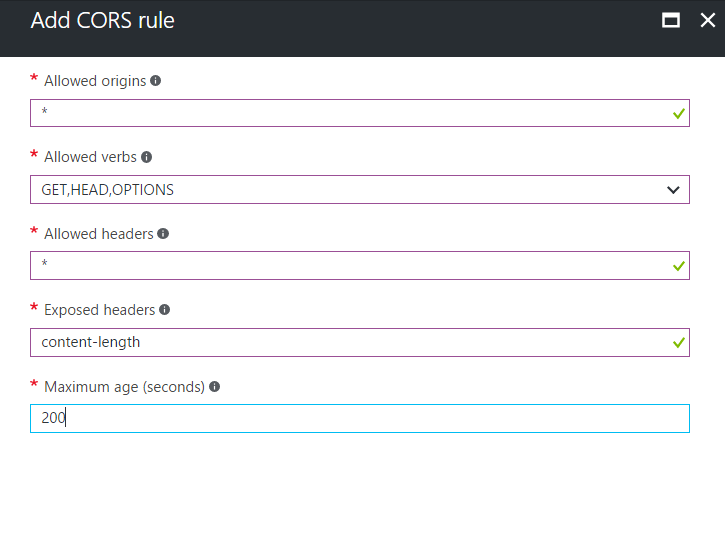The width and height of the screenshot is (725, 545).
Task: Click the Exposed headers validation checkmark
Action: (679, 343)
